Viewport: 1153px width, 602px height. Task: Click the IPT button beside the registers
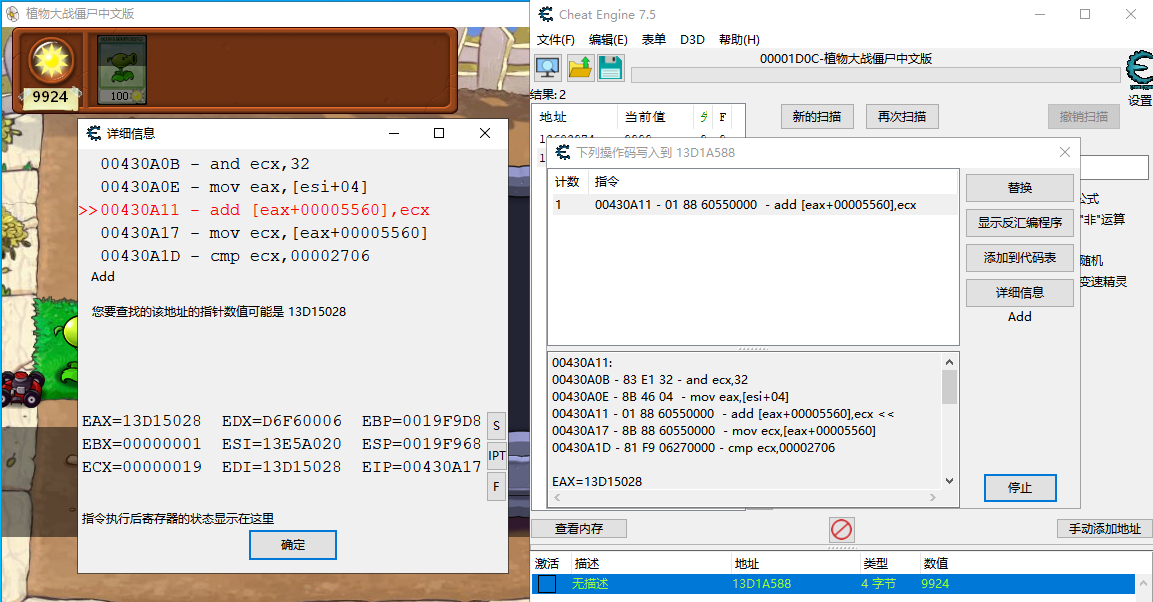point(496,456)
